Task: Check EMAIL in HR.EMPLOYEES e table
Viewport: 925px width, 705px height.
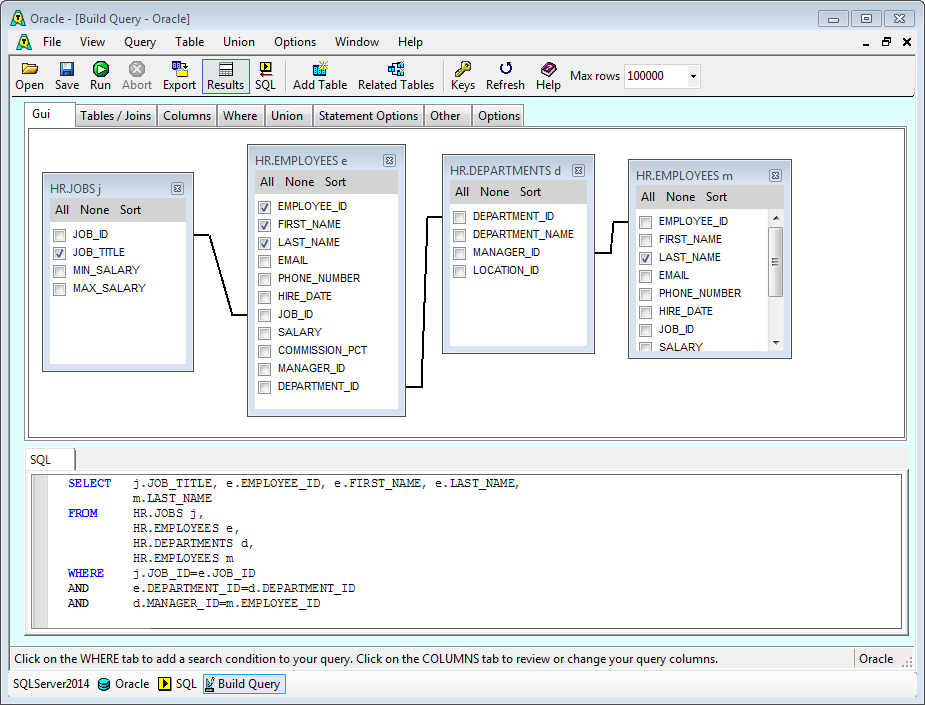Action: coord(265,261)
